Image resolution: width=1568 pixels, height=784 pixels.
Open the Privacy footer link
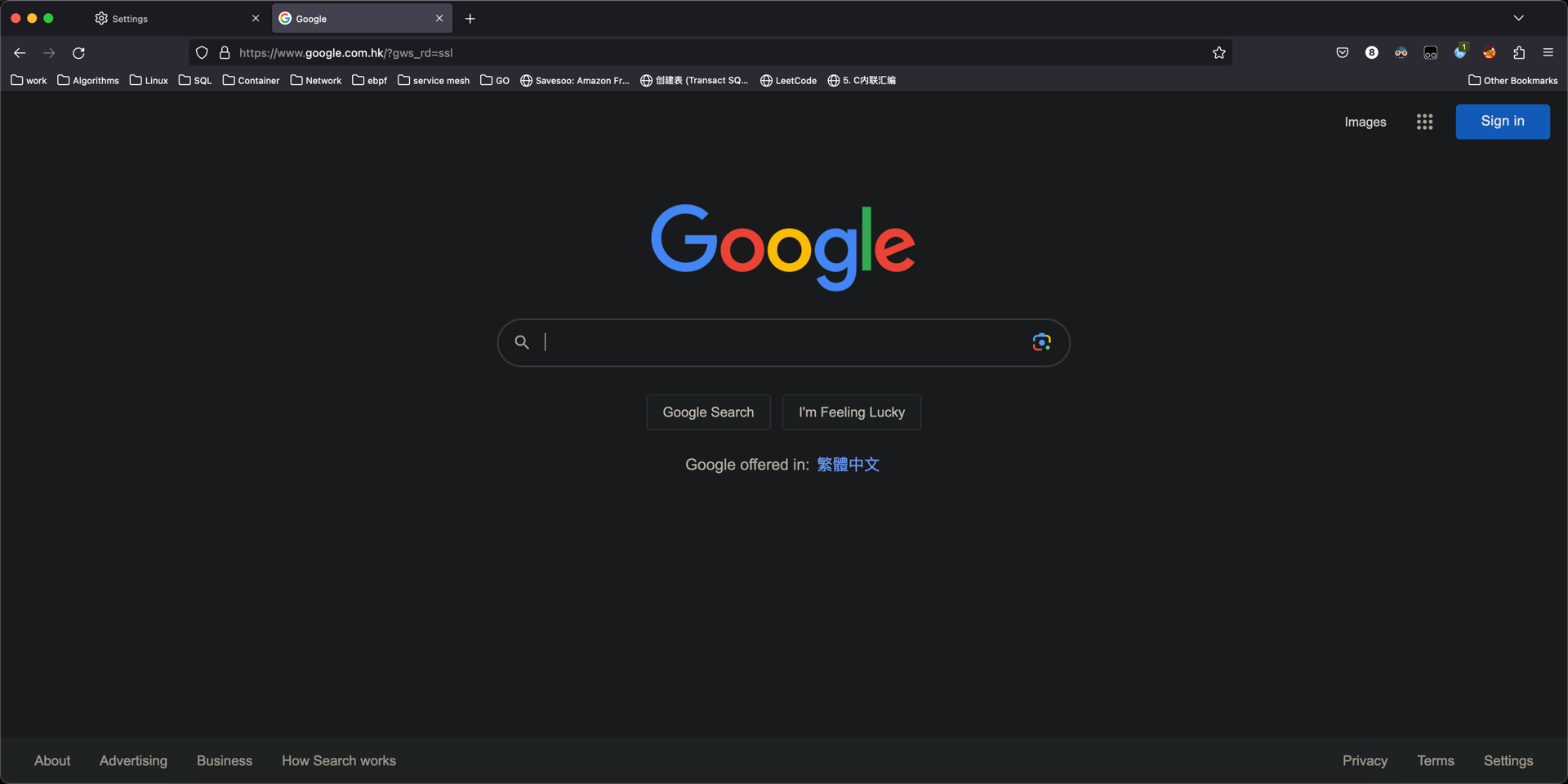pos(1365,761)
